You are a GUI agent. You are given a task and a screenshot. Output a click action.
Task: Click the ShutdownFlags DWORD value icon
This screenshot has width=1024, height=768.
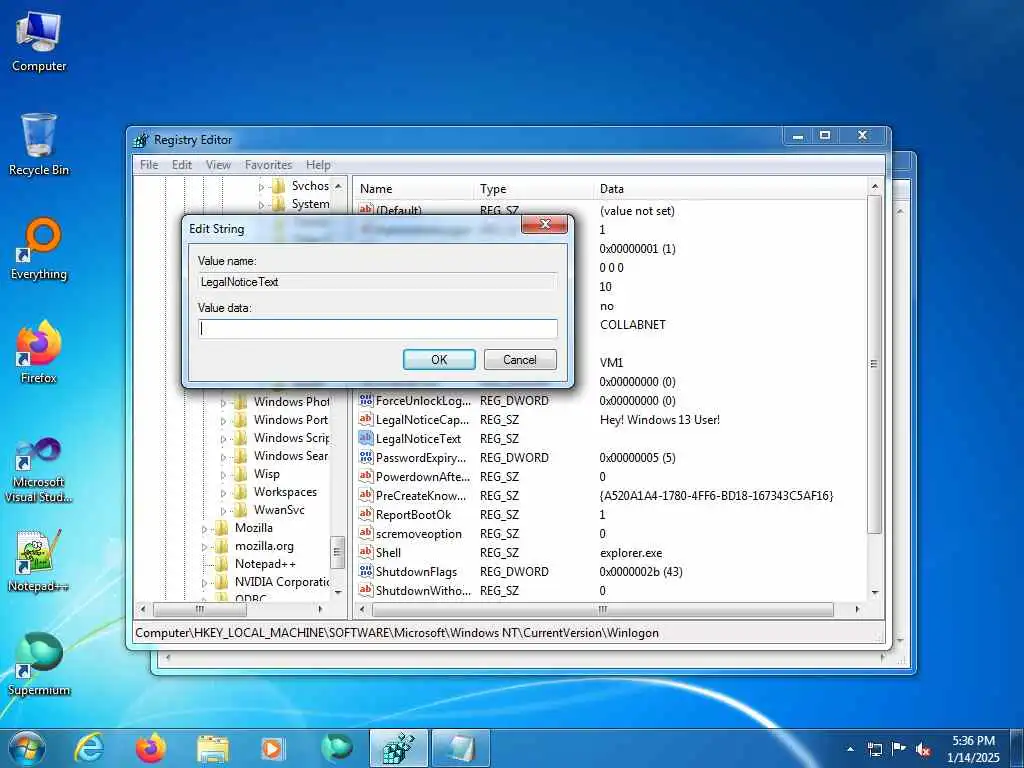tap(366, 571)
